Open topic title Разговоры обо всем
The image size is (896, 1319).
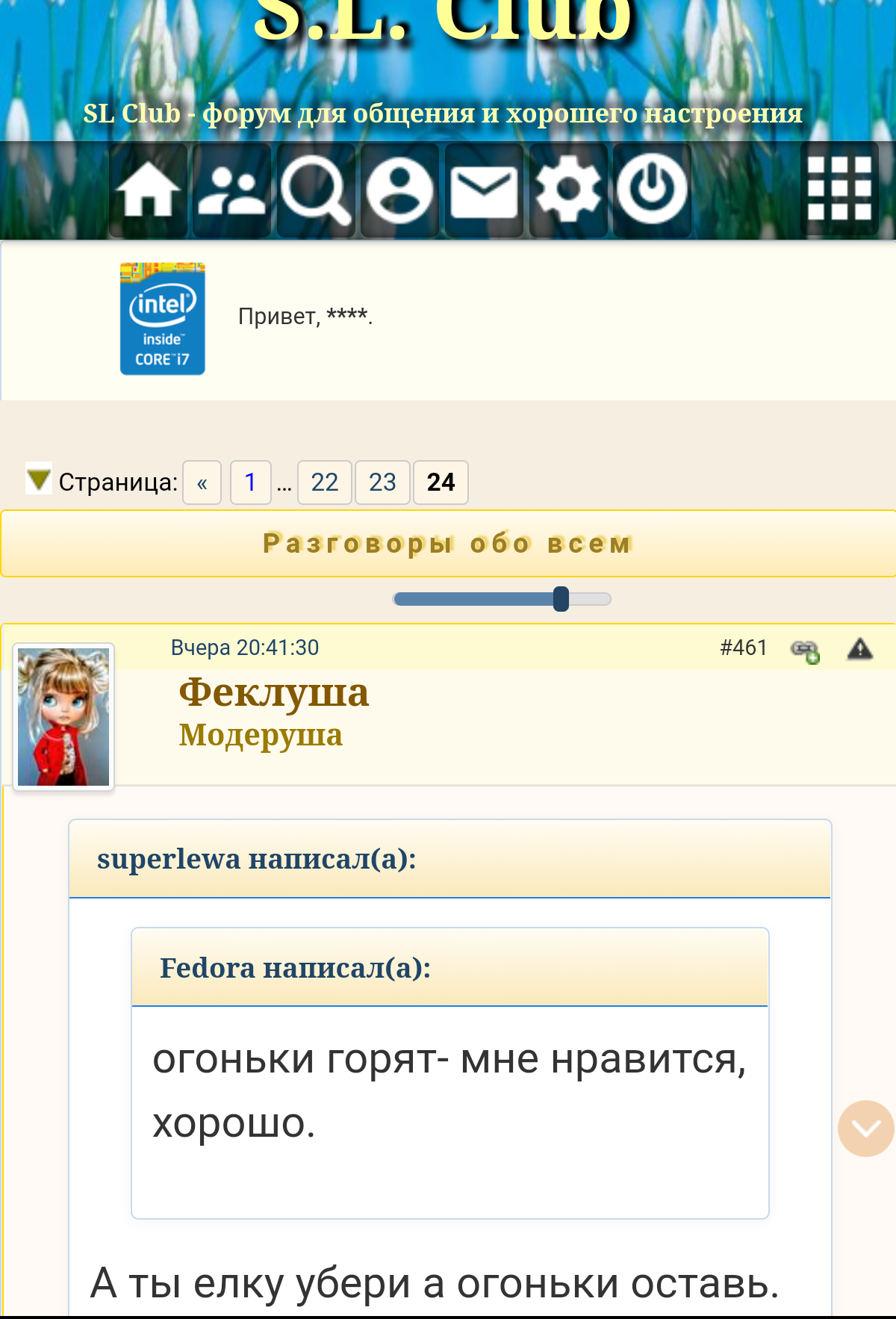point(448,543)
